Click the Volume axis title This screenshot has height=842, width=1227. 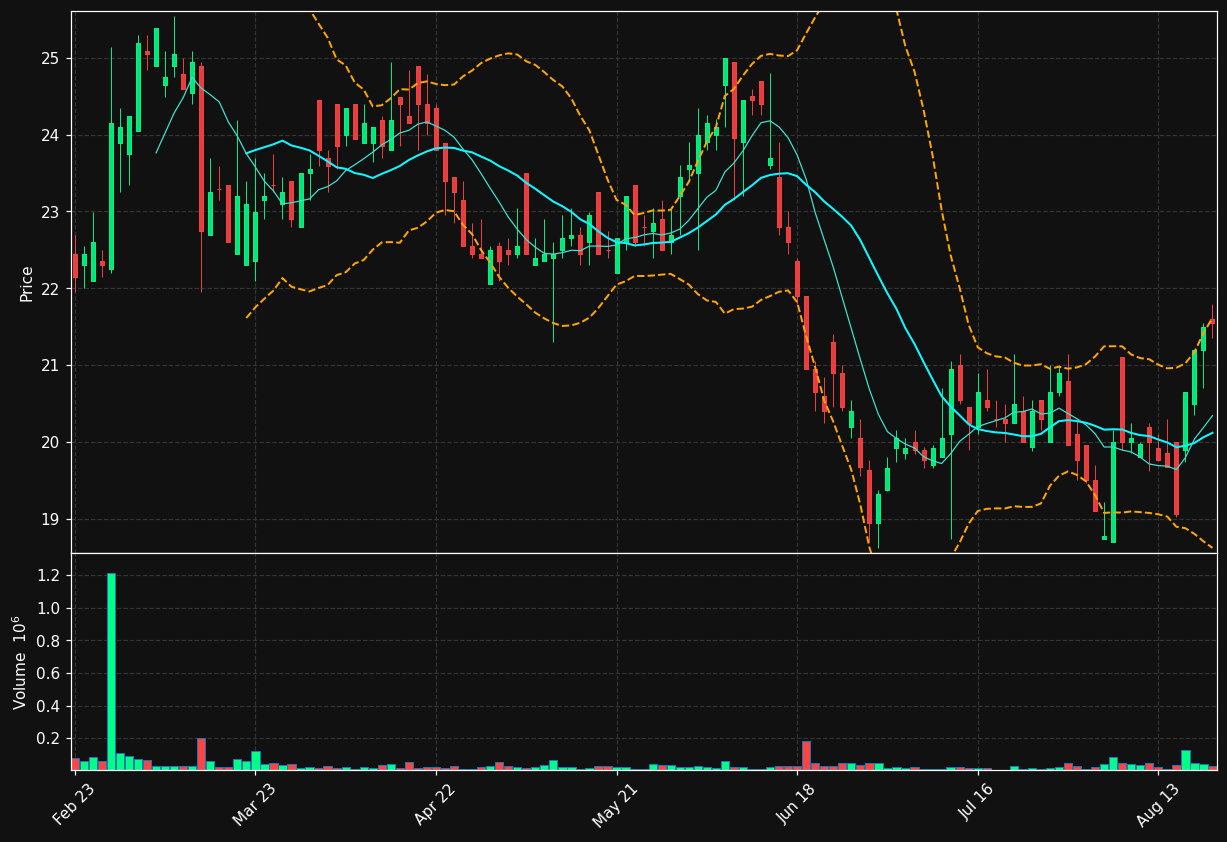(21, 662)
